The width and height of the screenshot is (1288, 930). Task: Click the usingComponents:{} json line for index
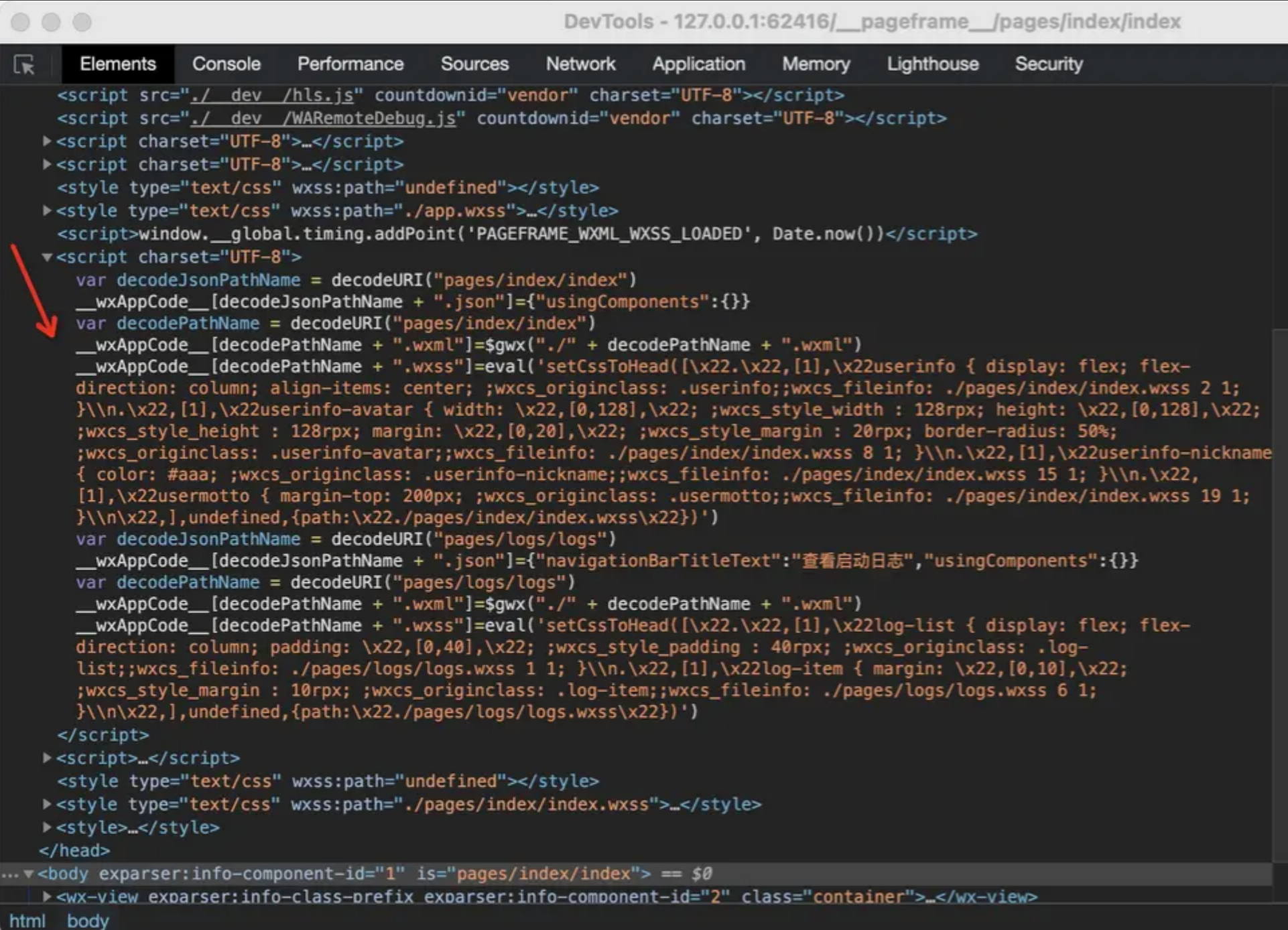coord(413,302)
